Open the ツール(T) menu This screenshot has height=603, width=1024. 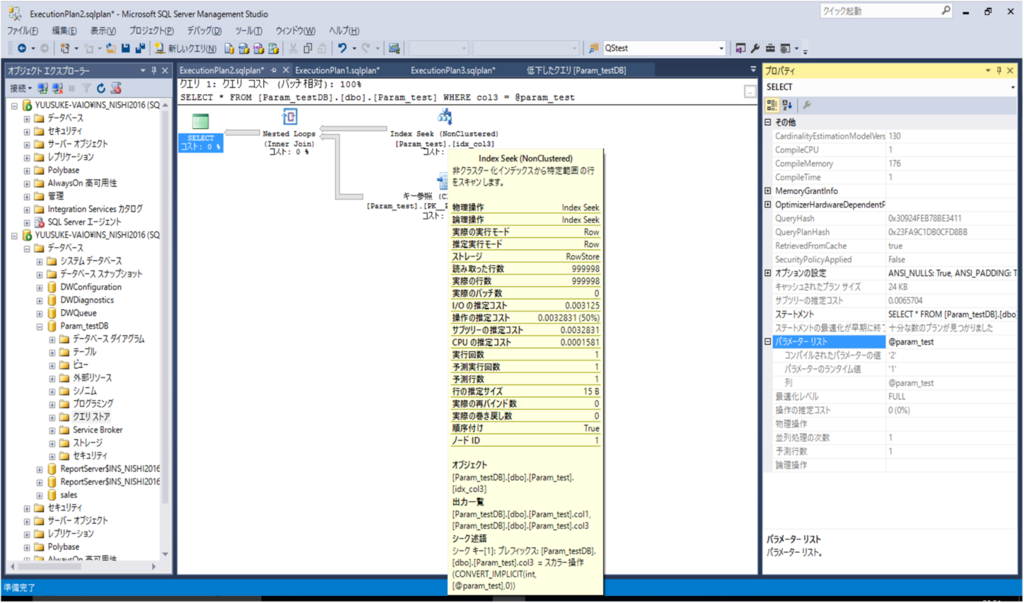pyautogui.click(x=248, y=31)
